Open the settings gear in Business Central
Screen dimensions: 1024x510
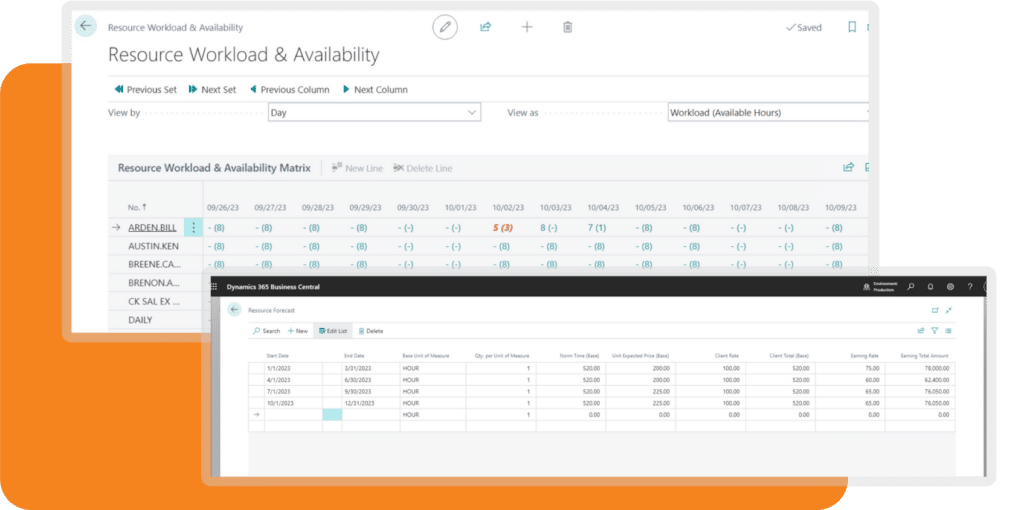point(950,287)
